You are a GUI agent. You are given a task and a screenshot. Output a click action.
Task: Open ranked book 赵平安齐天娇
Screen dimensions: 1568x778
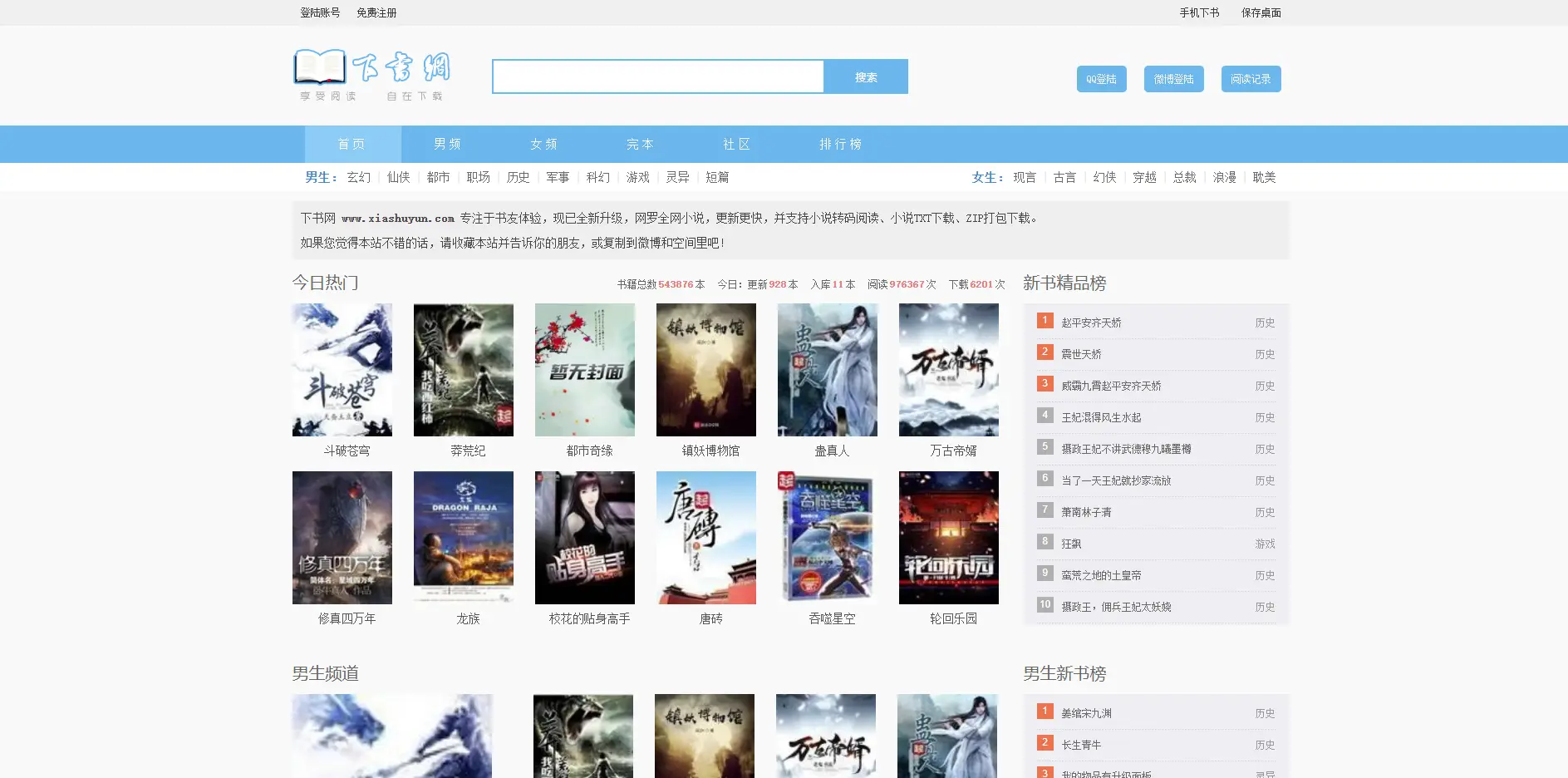click(x=1091, y=323)
